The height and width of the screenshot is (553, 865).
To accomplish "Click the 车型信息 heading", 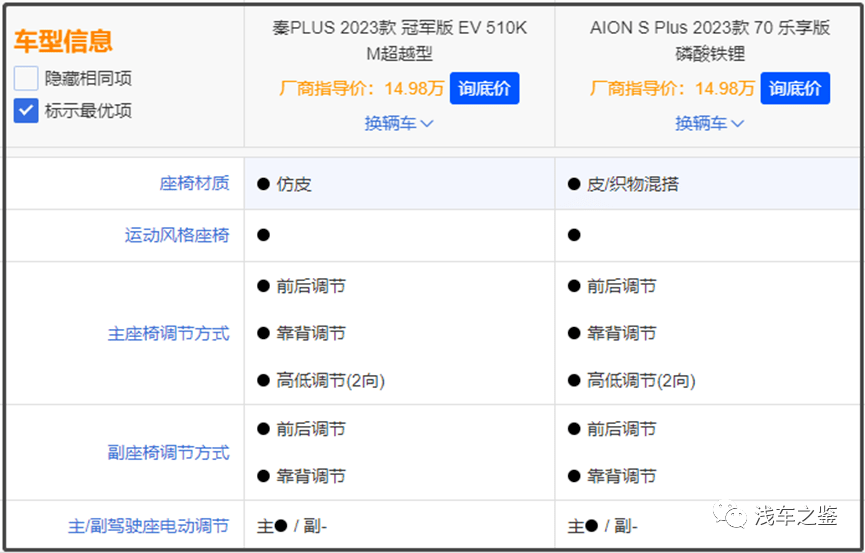I will 63,41.
